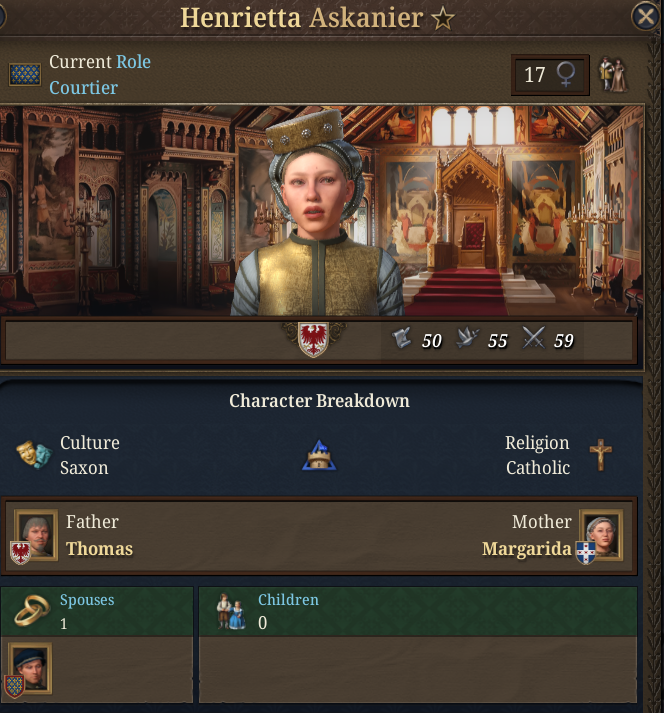Click the military skill crossed swords icon
The width and height of the screenshot is (664, 713).
pos(533,338)
